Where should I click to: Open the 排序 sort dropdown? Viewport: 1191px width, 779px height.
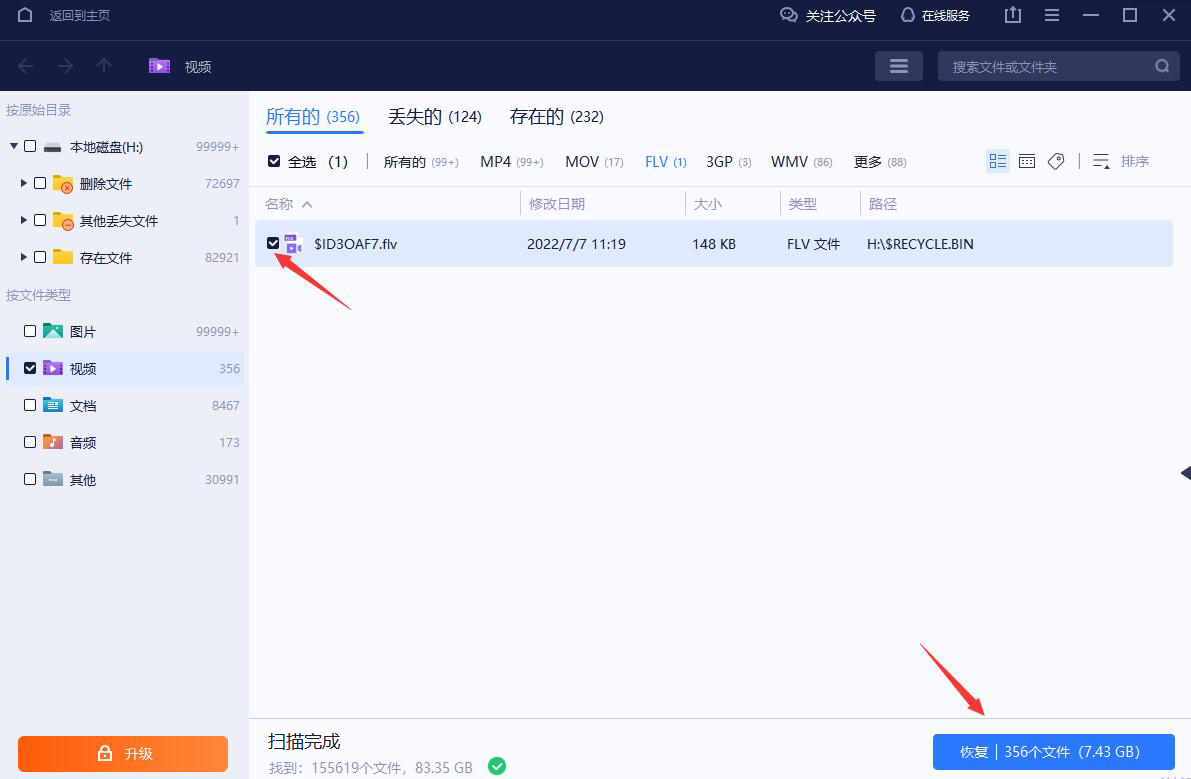coord(1136,160)
